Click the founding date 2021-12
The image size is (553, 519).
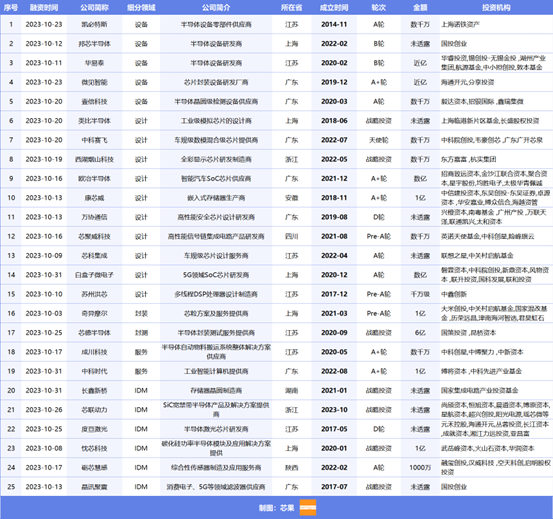(334, 178)
